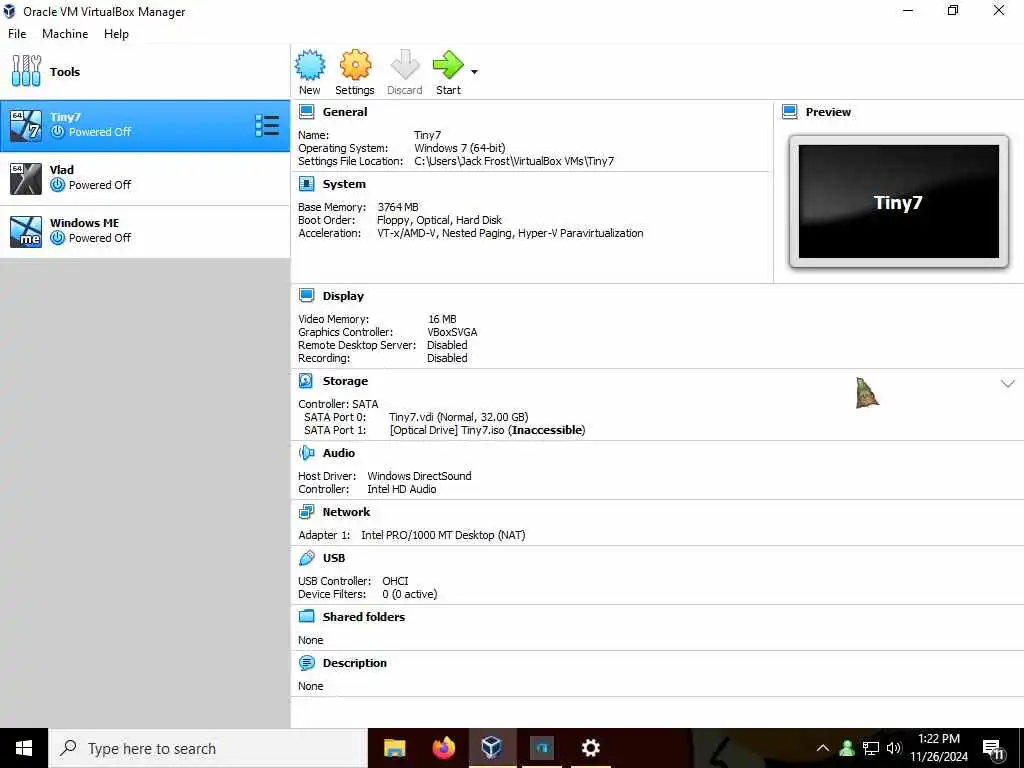
Task: Open the Windows Start menu
Action: tap(24, 748)
